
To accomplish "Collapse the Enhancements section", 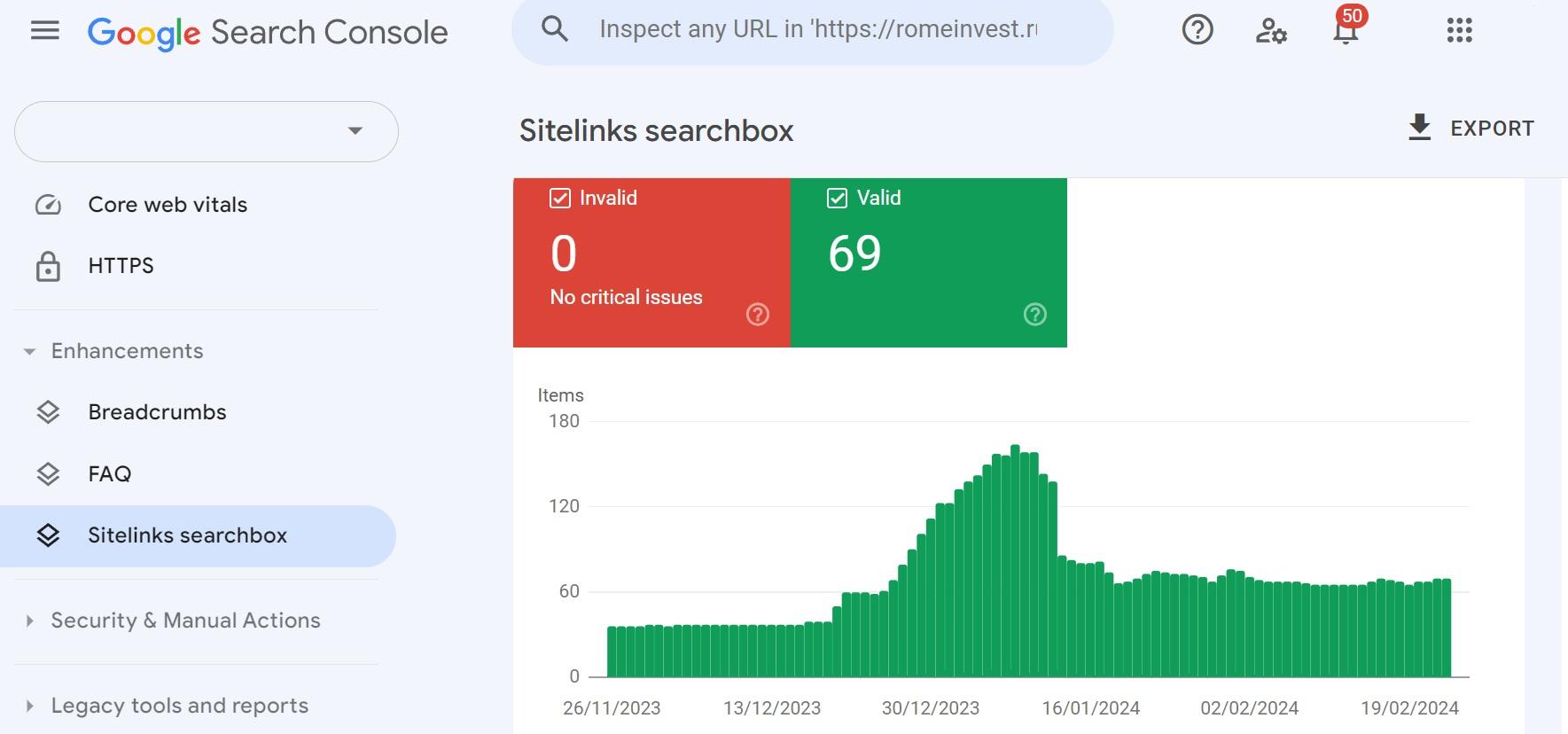I will pyautogui.click(x=30, y=352).
